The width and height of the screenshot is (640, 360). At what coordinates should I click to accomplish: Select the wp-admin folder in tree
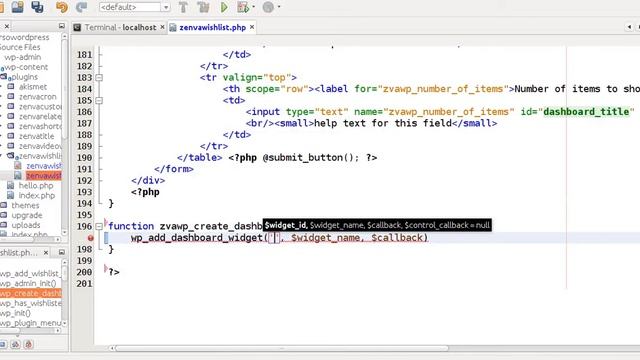click(22, 57)
